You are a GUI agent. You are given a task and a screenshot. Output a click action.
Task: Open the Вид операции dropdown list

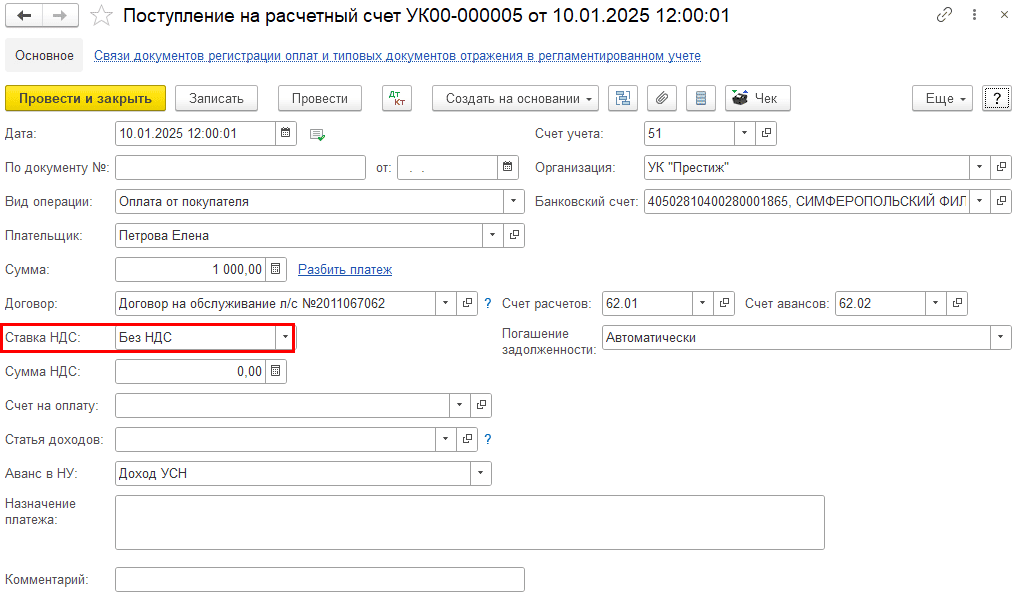(x=515, y=201)
